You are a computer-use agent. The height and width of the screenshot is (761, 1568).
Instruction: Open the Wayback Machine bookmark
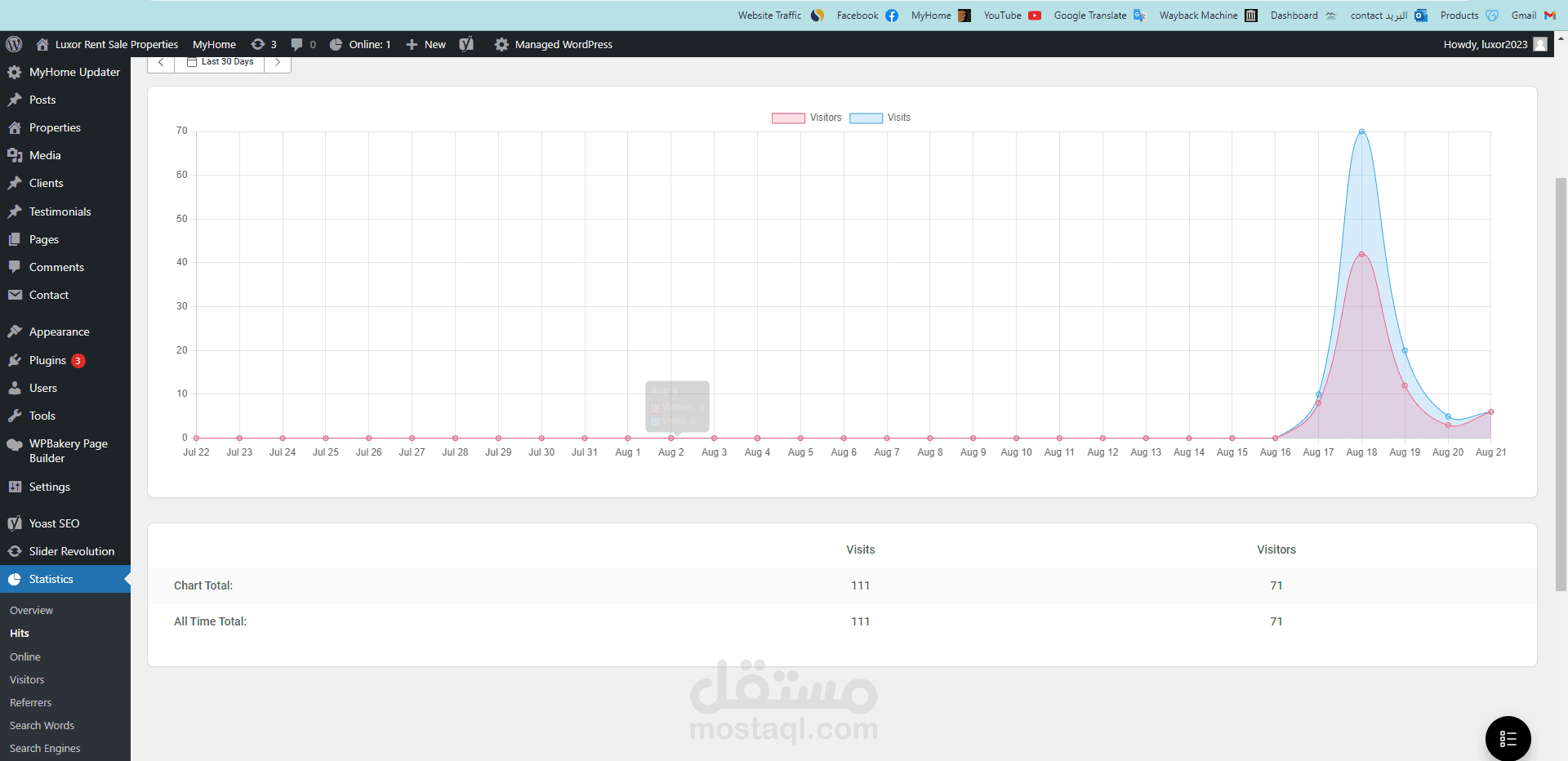click(1208, 16)
